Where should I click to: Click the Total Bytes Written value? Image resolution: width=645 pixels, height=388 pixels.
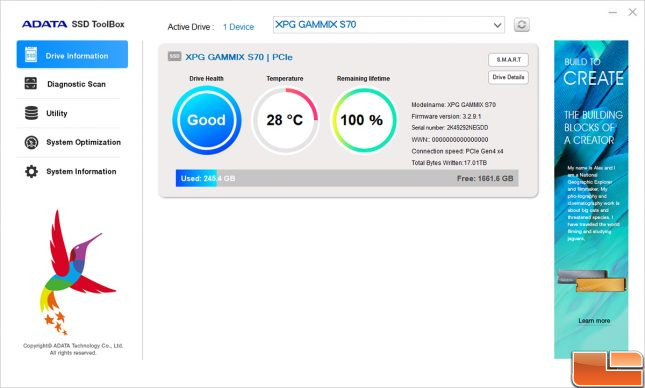click(475, 163)
